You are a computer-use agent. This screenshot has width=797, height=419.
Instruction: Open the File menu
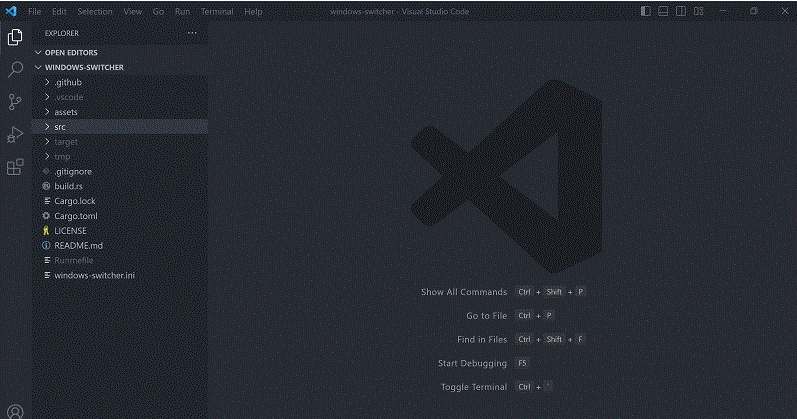[35, 11]
